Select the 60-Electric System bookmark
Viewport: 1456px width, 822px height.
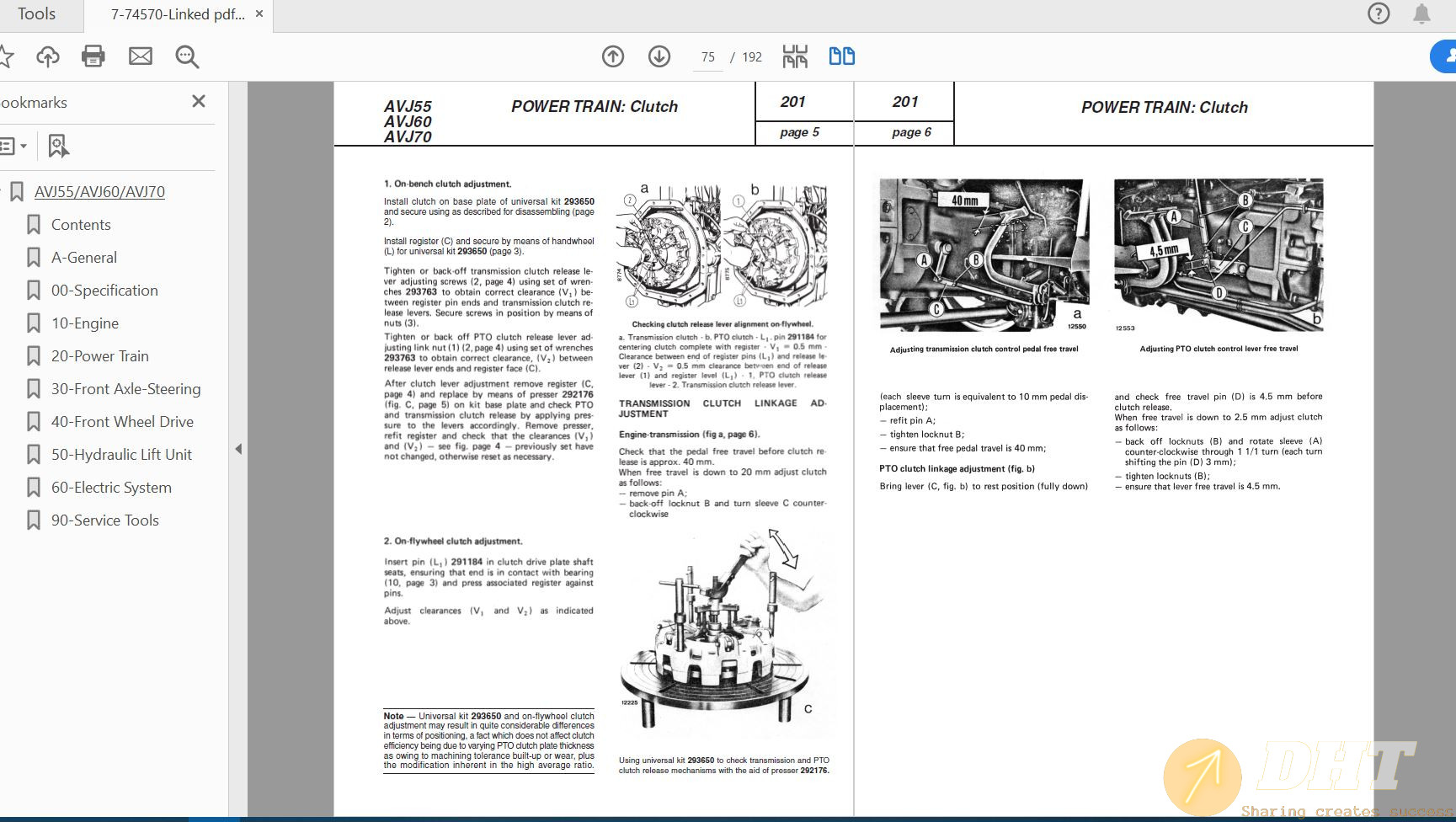click(x=111, y=488)
